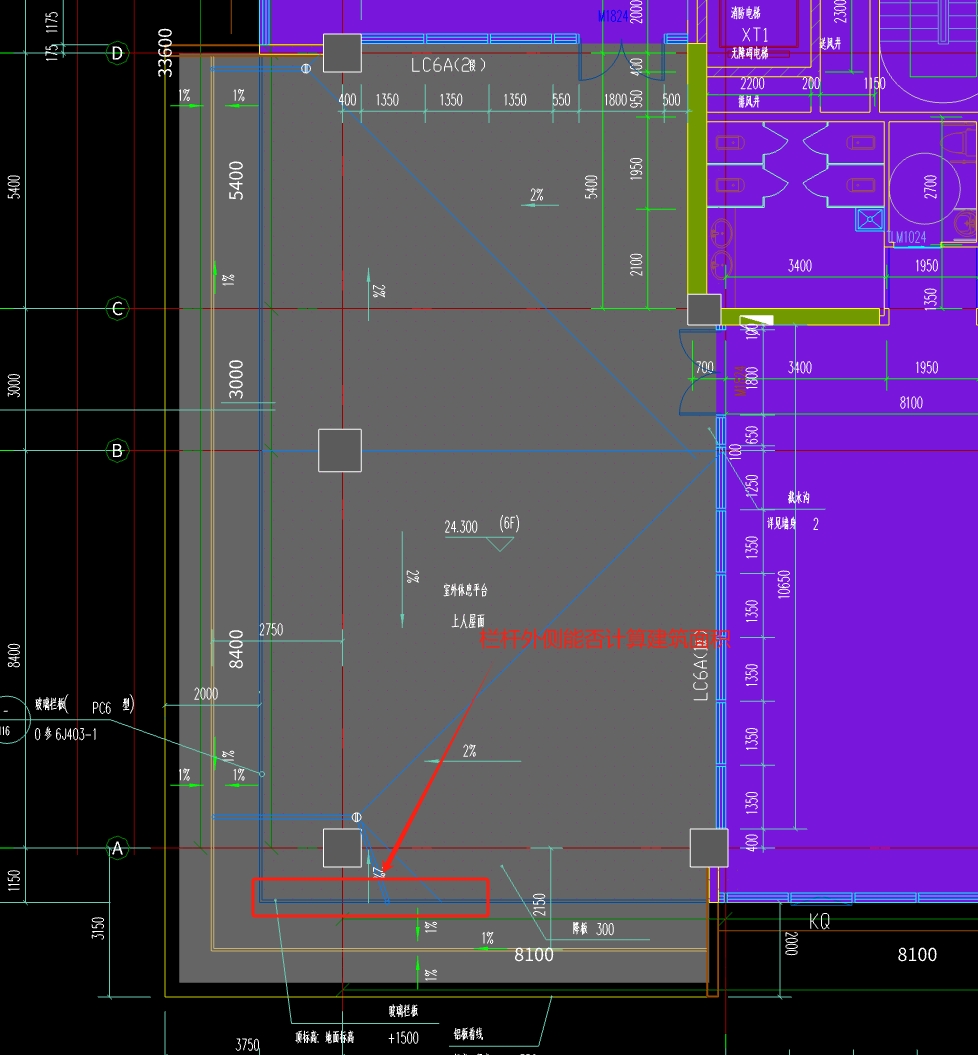
Task: Pick the floor drain symbol above axis A column
Action: [356, 817]
